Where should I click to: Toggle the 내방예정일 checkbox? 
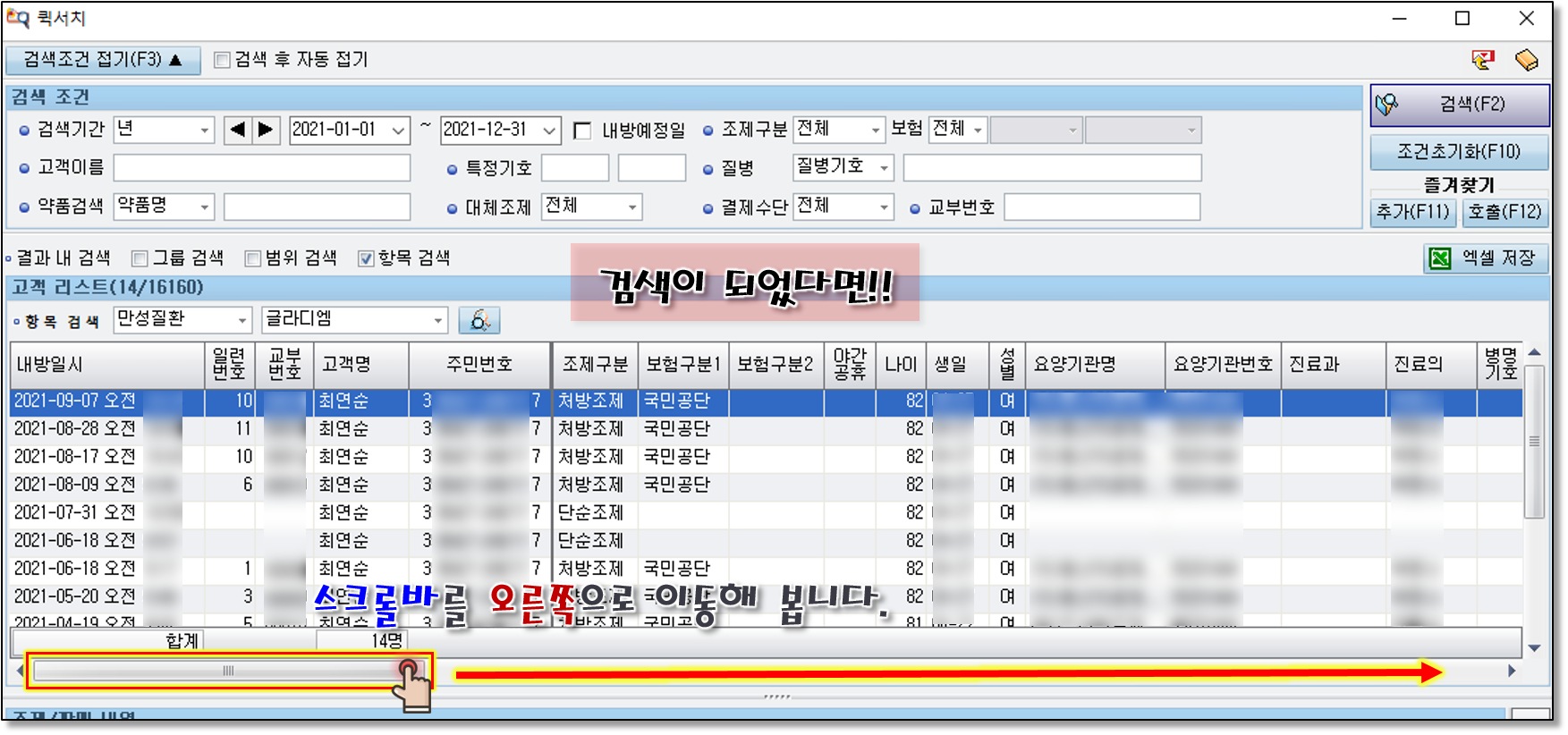point(582,131)
